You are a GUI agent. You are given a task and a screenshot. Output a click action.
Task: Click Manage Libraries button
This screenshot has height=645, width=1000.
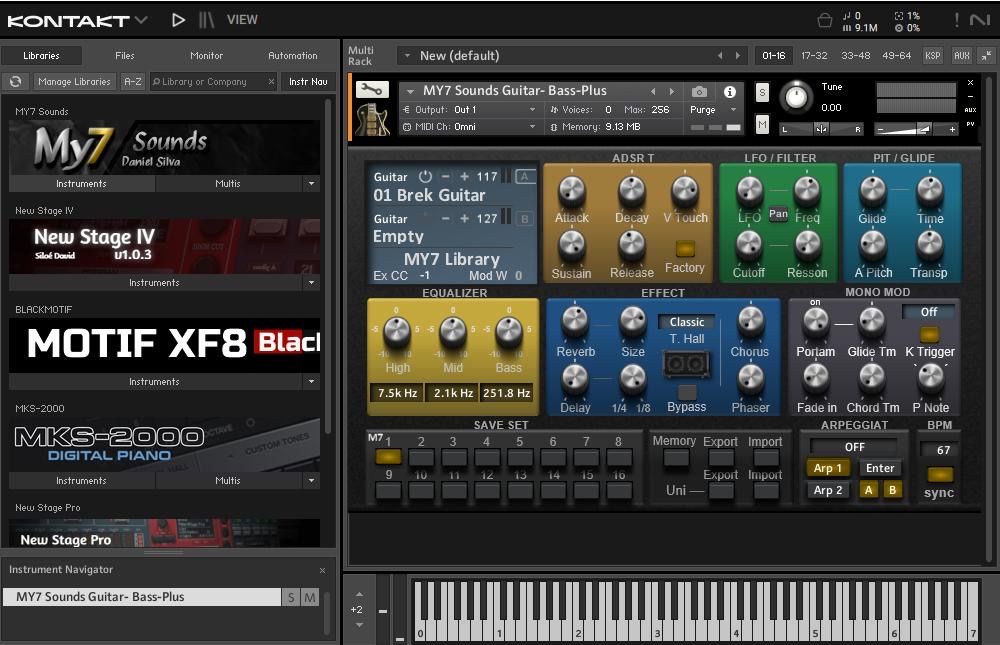coord(74,82)
